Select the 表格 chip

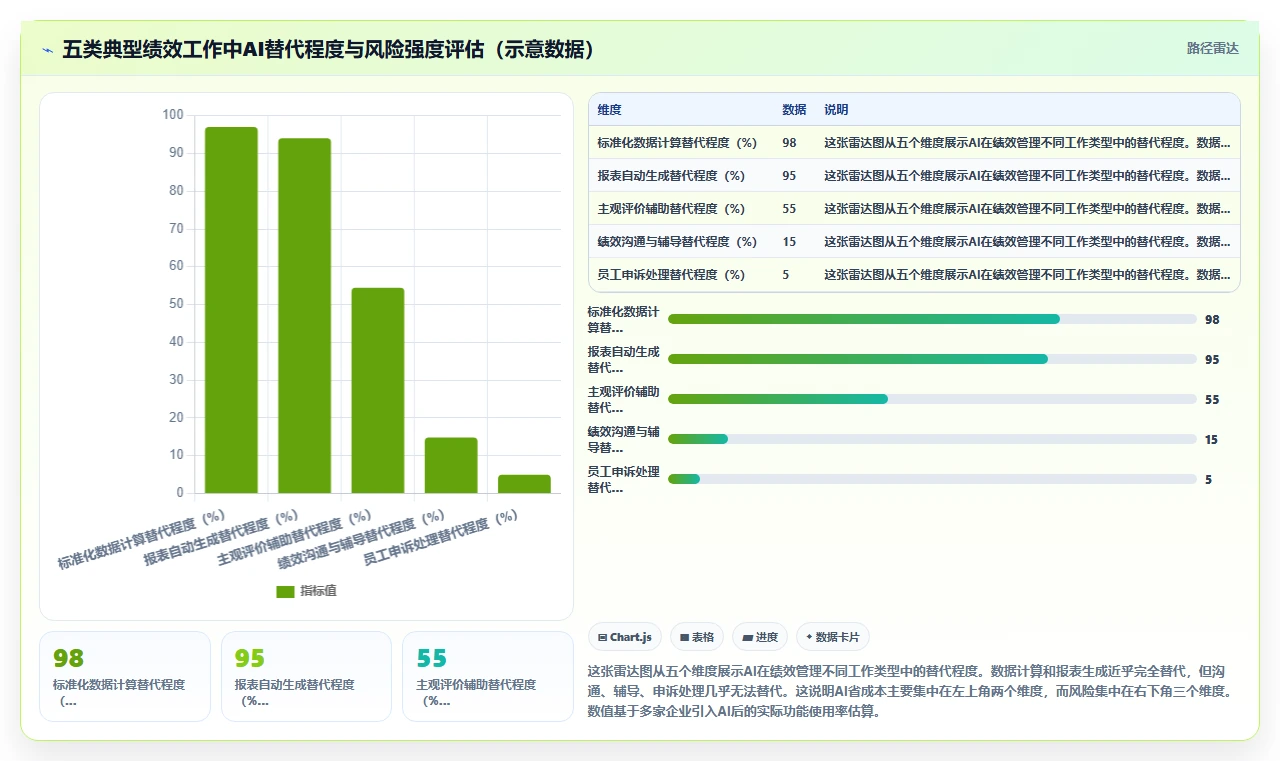coord(697,637)
